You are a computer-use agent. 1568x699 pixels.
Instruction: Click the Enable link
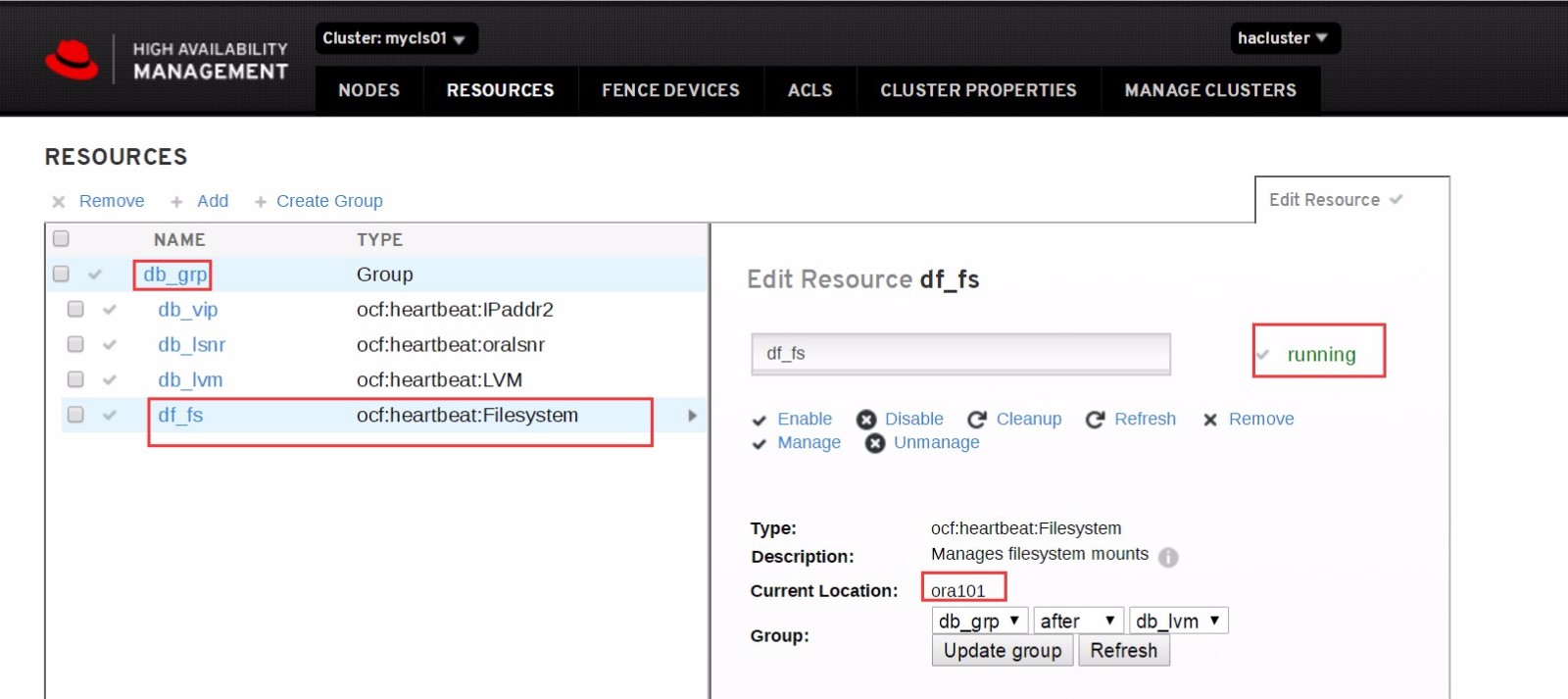coord(805,420)
